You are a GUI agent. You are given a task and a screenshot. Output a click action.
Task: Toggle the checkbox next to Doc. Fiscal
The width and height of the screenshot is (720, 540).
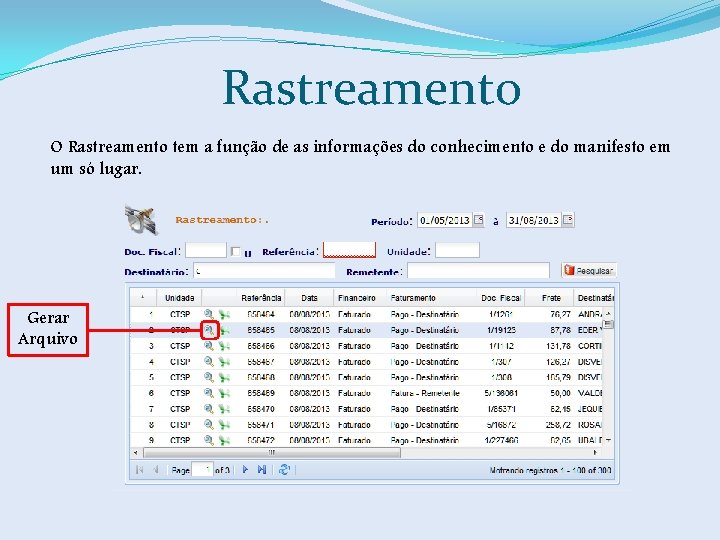[236, 251]
